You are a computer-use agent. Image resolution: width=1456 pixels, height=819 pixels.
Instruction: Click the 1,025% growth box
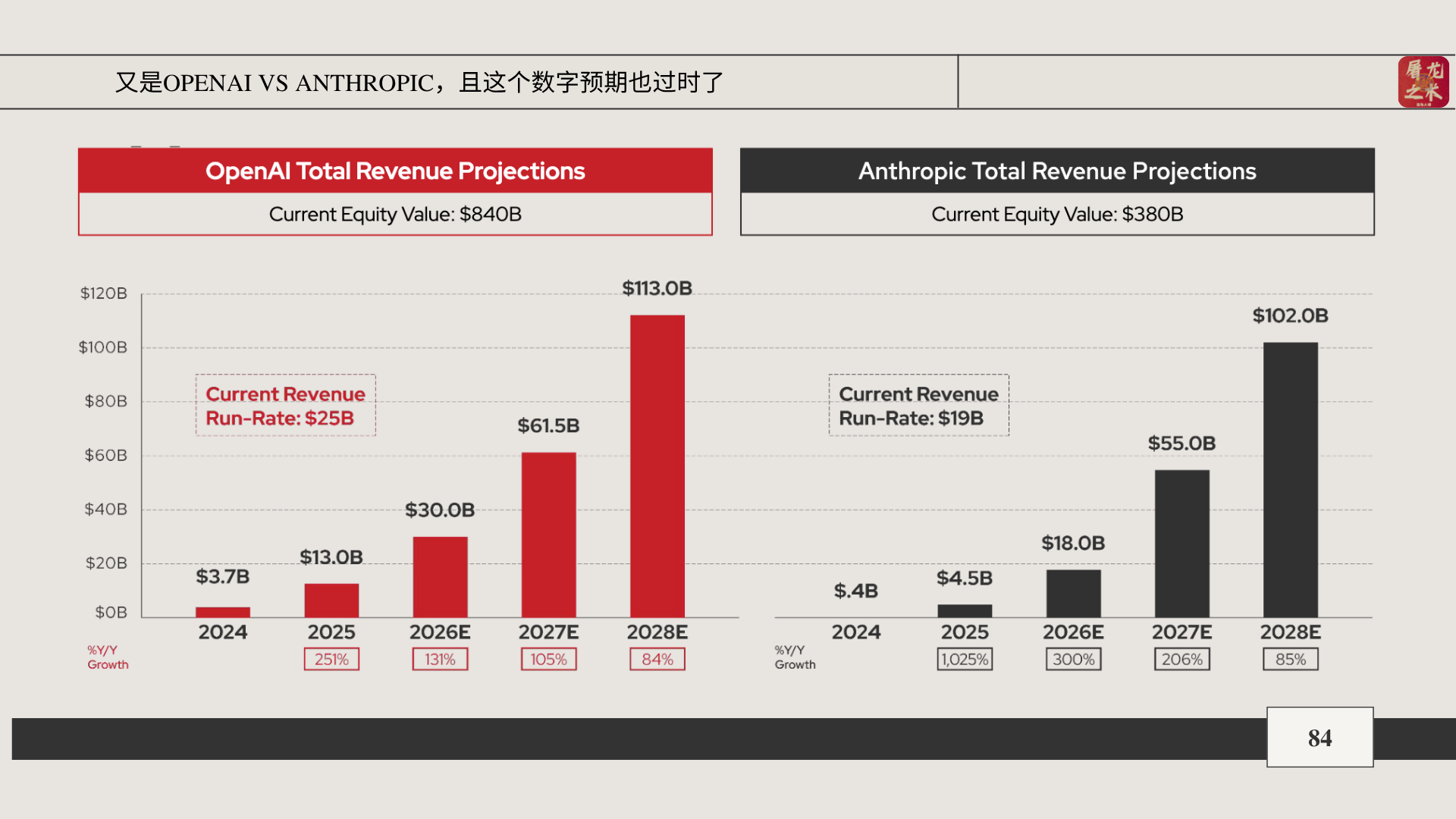click(x=965, y=659)
